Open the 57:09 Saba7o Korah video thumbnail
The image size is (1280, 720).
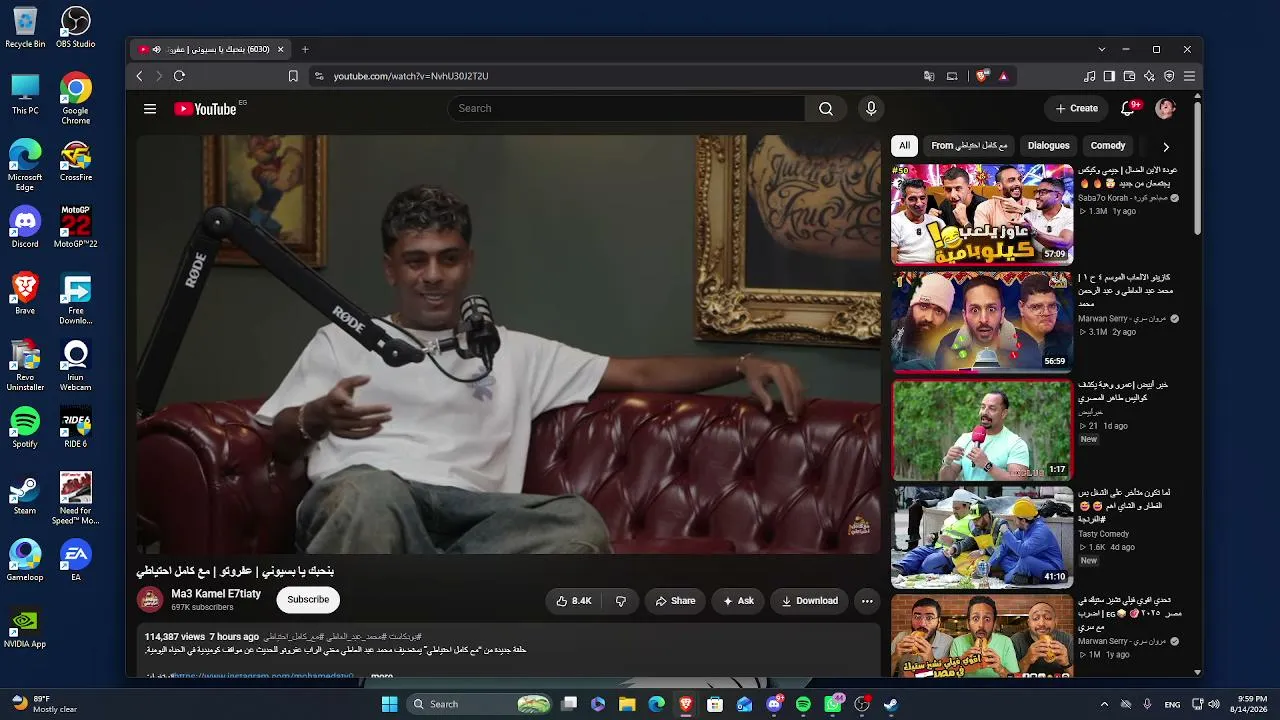(x=982, y=214)
